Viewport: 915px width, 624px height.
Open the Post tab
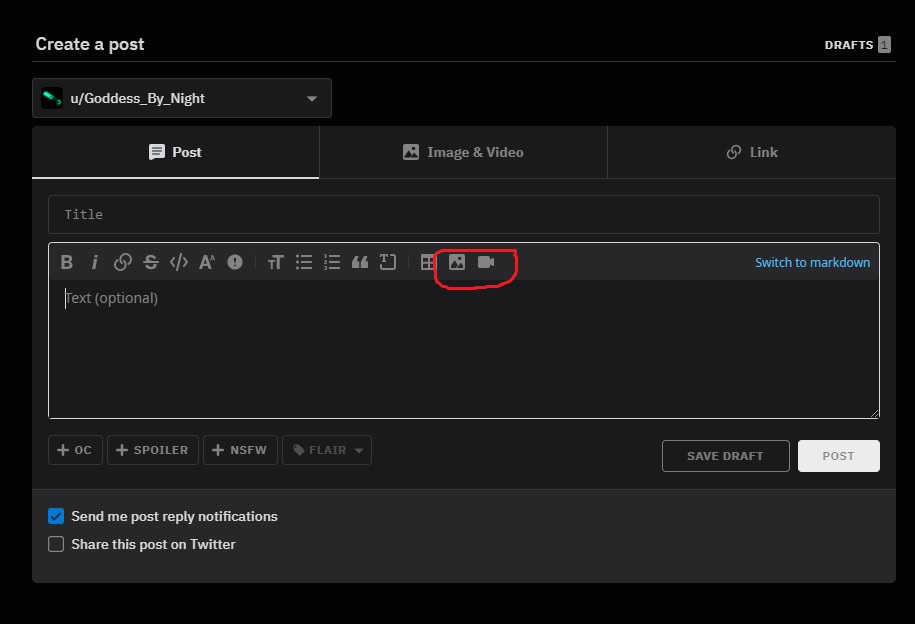click(176, 152)
